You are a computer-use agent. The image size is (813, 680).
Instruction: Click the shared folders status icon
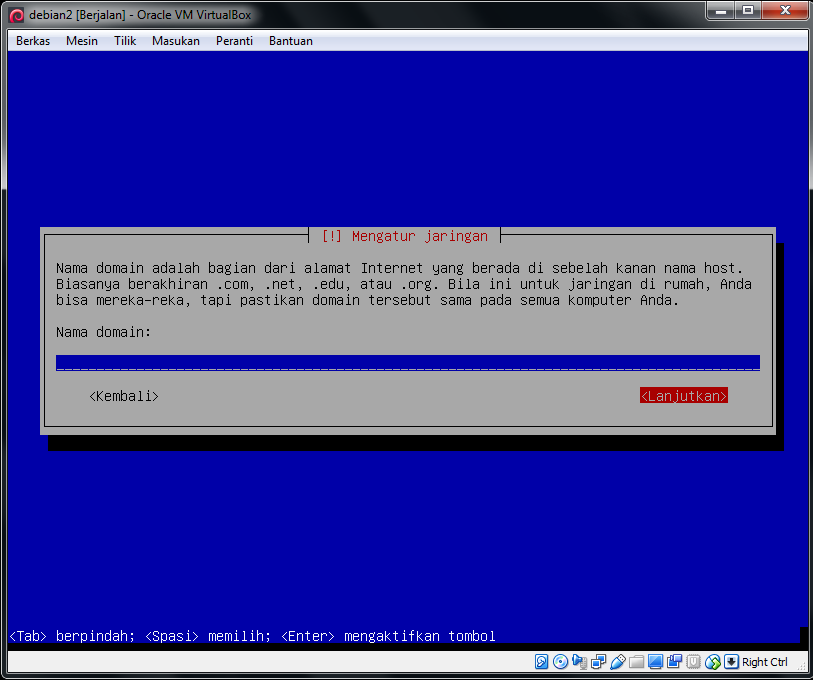(x=636, y=662)
